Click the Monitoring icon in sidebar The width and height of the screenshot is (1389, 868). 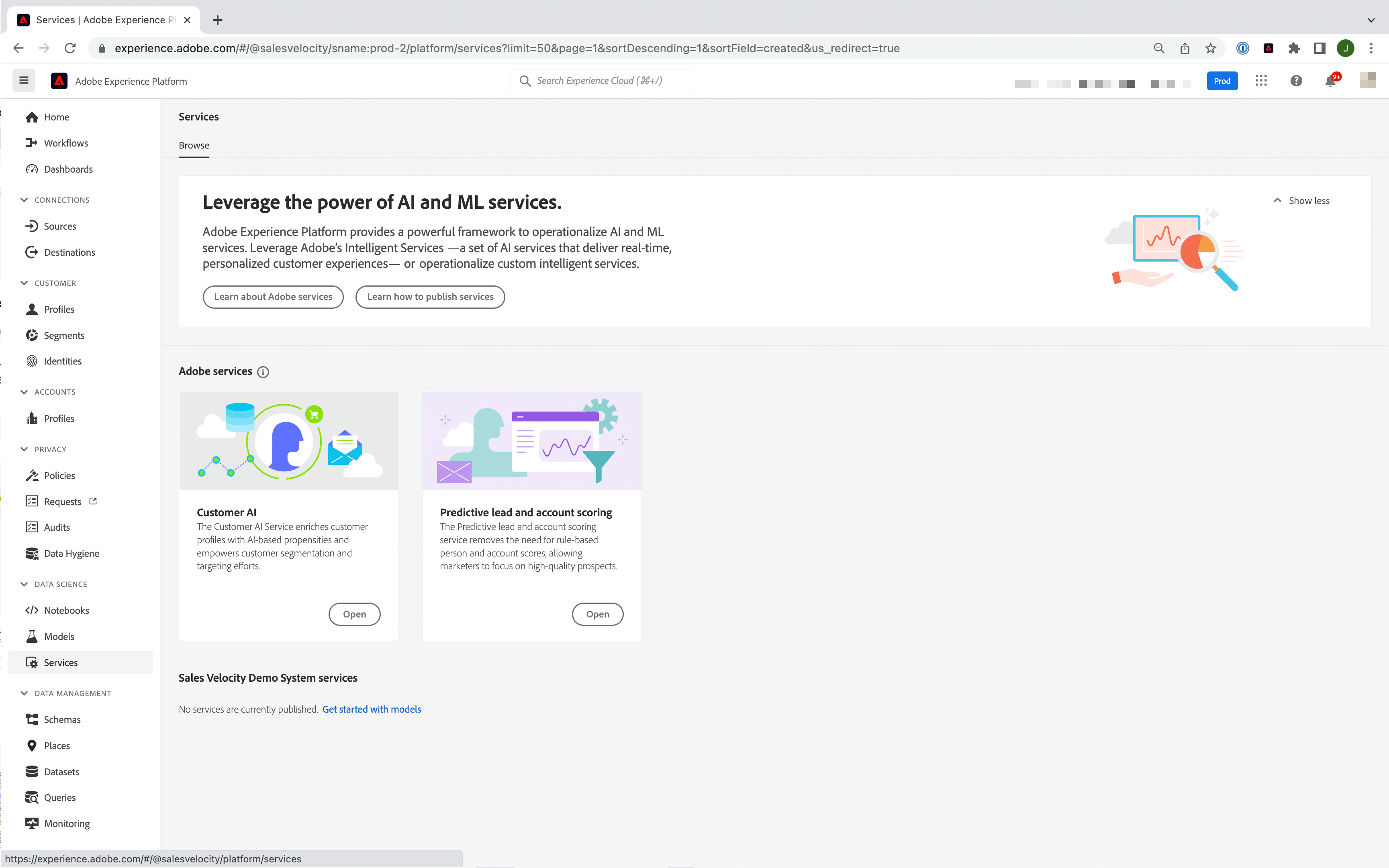click(x=32, y=823)
